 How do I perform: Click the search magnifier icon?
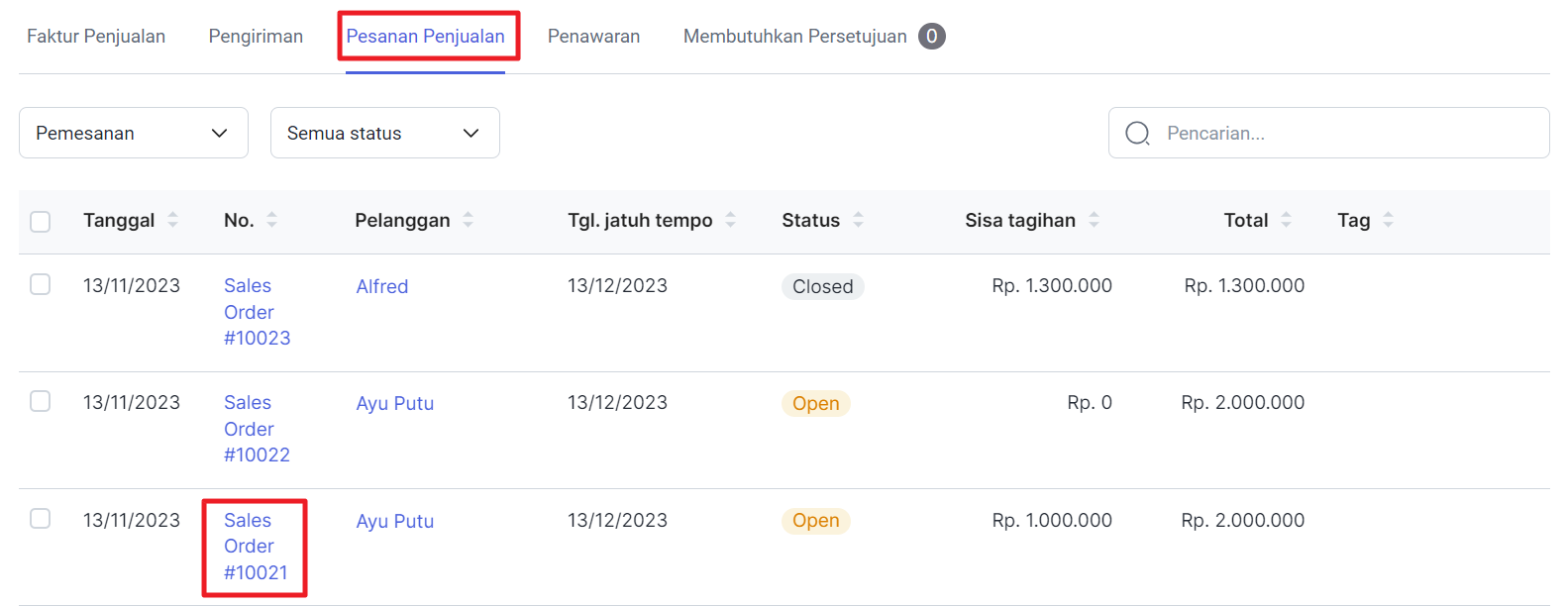(x=1138, y=134)
